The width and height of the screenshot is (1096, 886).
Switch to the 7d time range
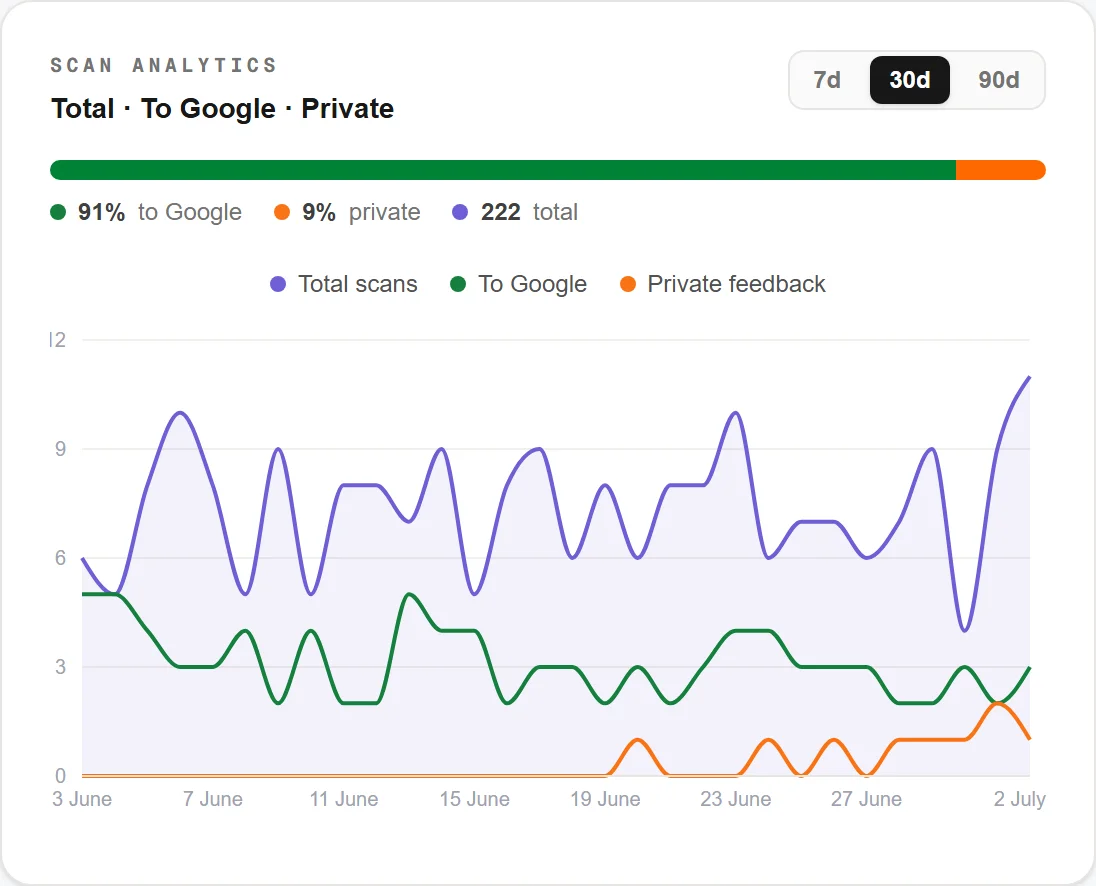827,80
